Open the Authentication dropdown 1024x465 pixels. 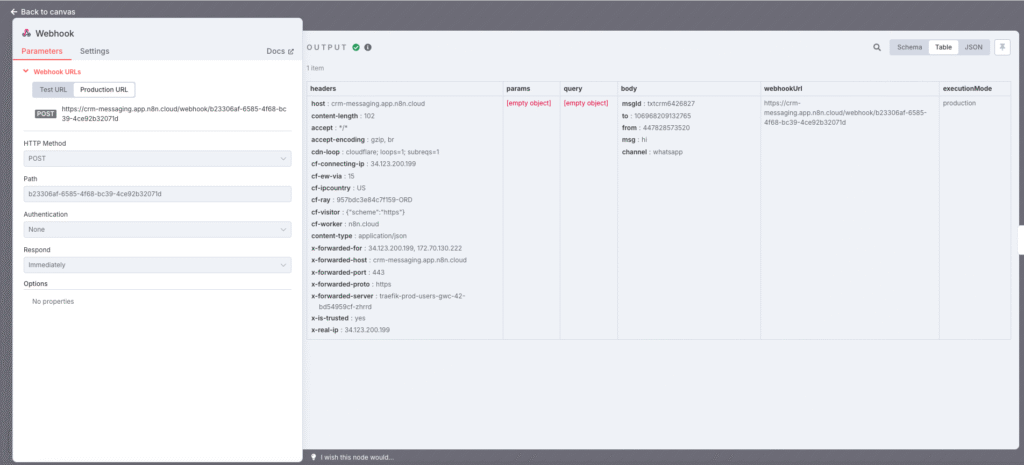(157, 229)
